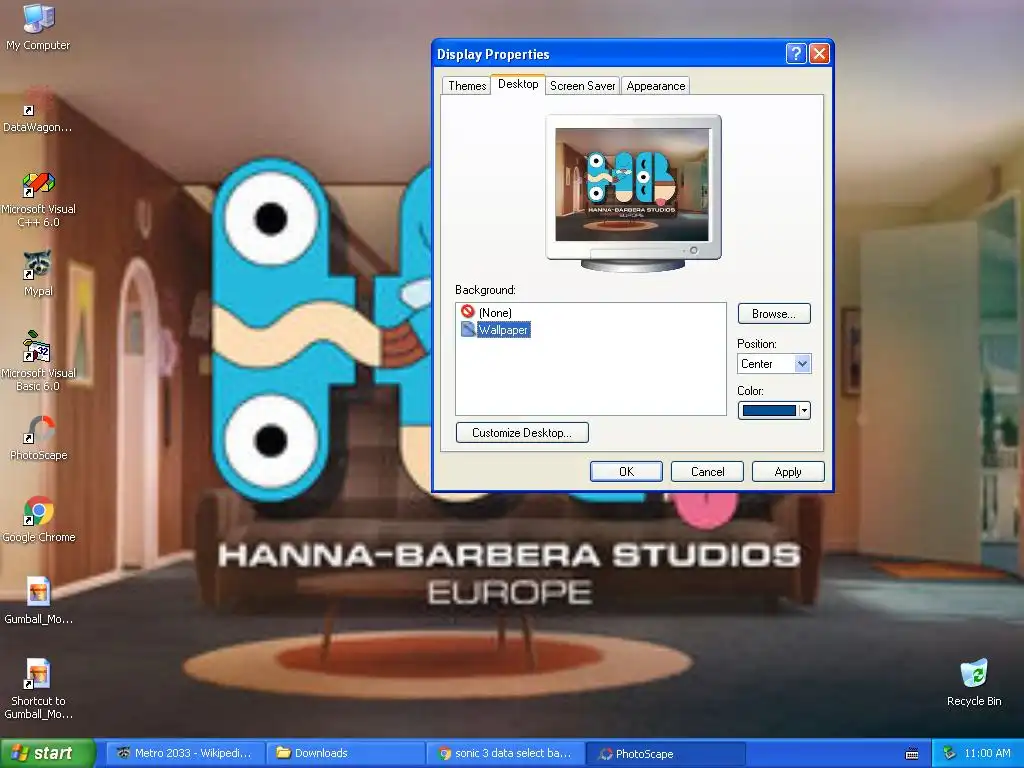This screenshot has width=1024, height=768.
Task: Click Customize Desktop... button
Action: tap(522, 433)
